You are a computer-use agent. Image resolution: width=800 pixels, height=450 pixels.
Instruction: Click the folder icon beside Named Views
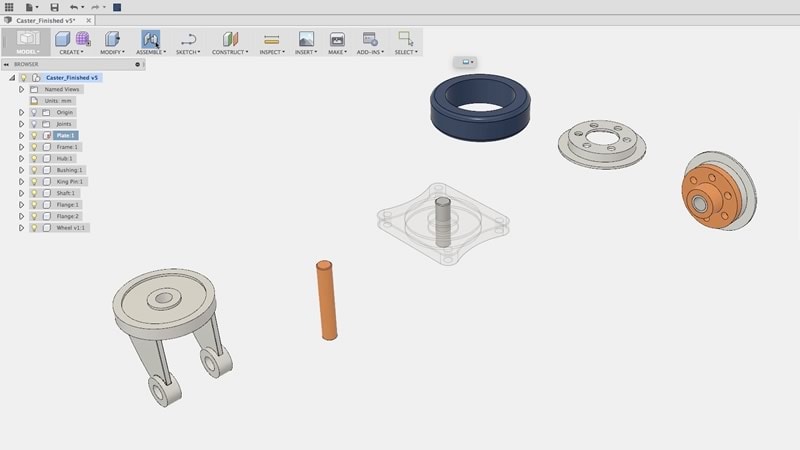click(34, 89)
